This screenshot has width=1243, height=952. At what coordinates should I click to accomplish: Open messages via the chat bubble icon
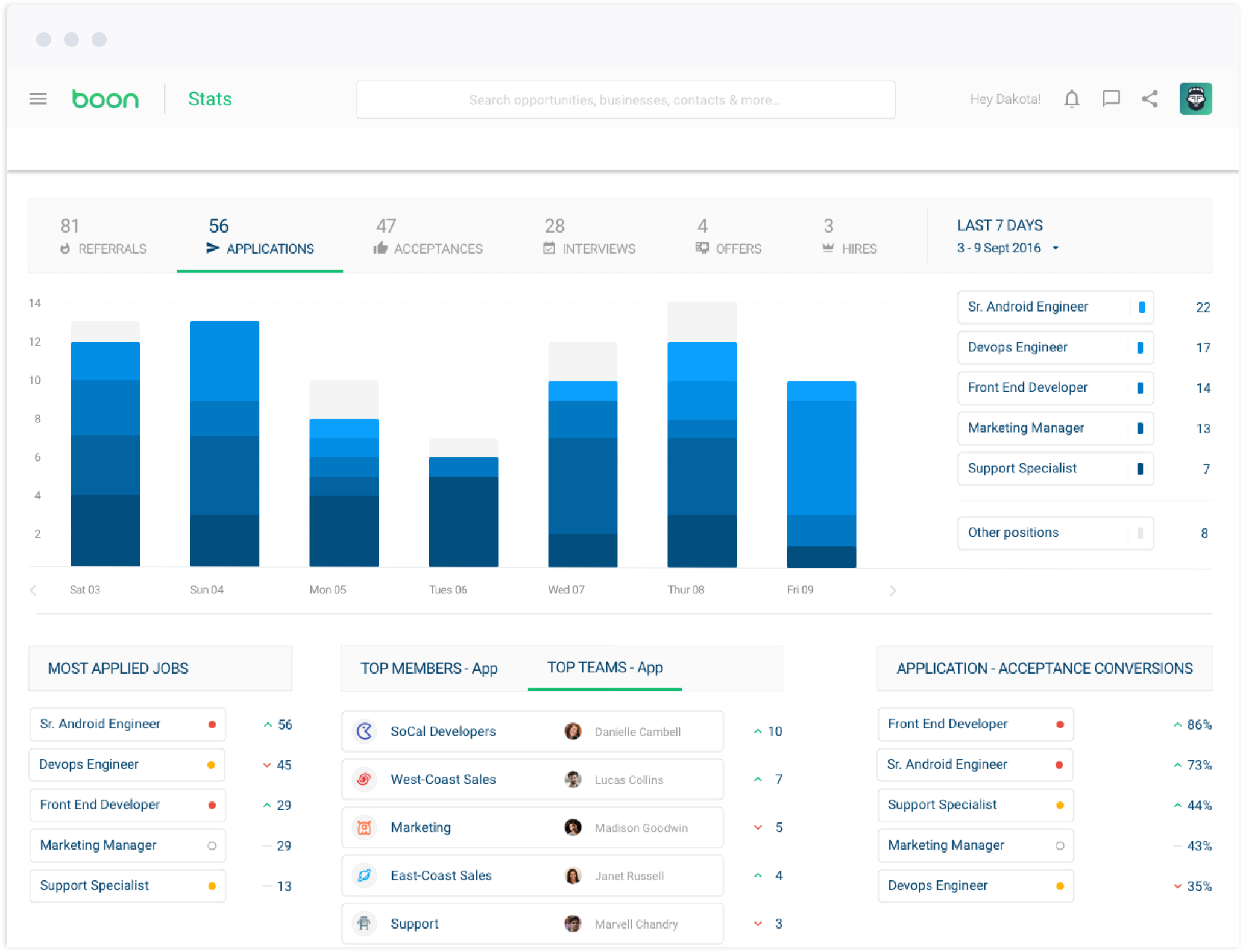(x=1111, y=99)
